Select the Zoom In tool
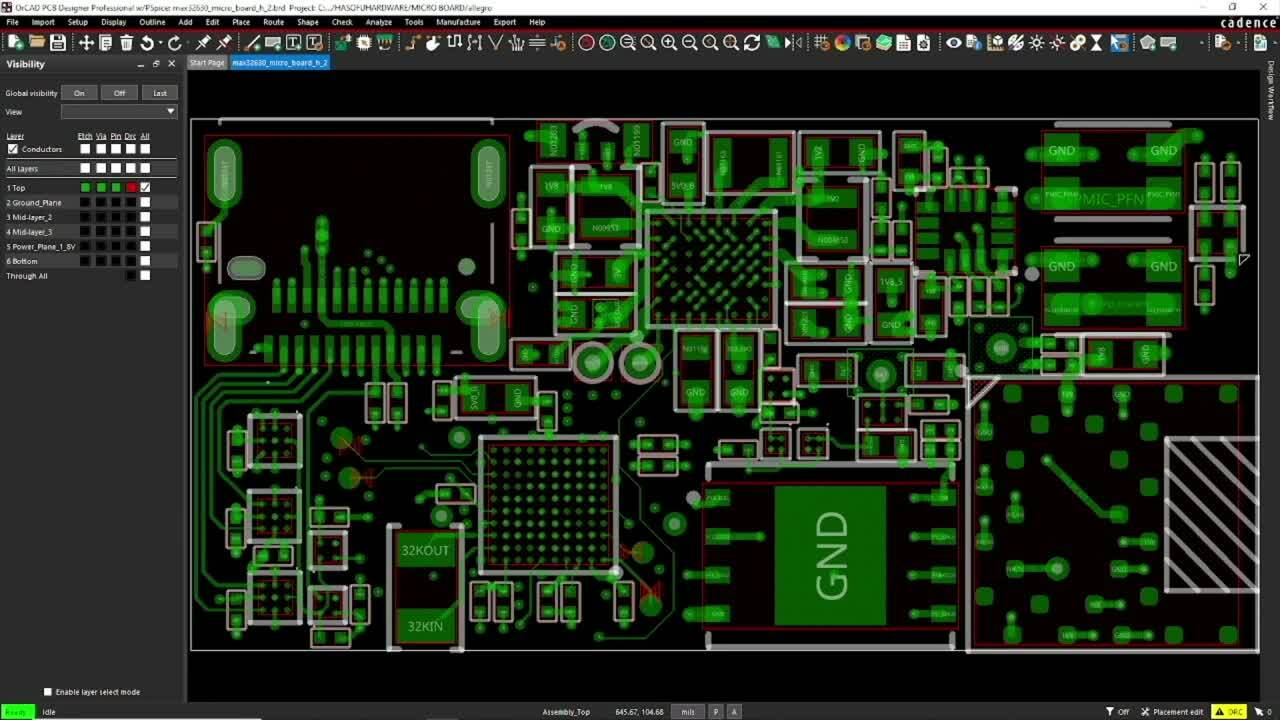The image size is (1280, 720). click(x=670, y=43)
